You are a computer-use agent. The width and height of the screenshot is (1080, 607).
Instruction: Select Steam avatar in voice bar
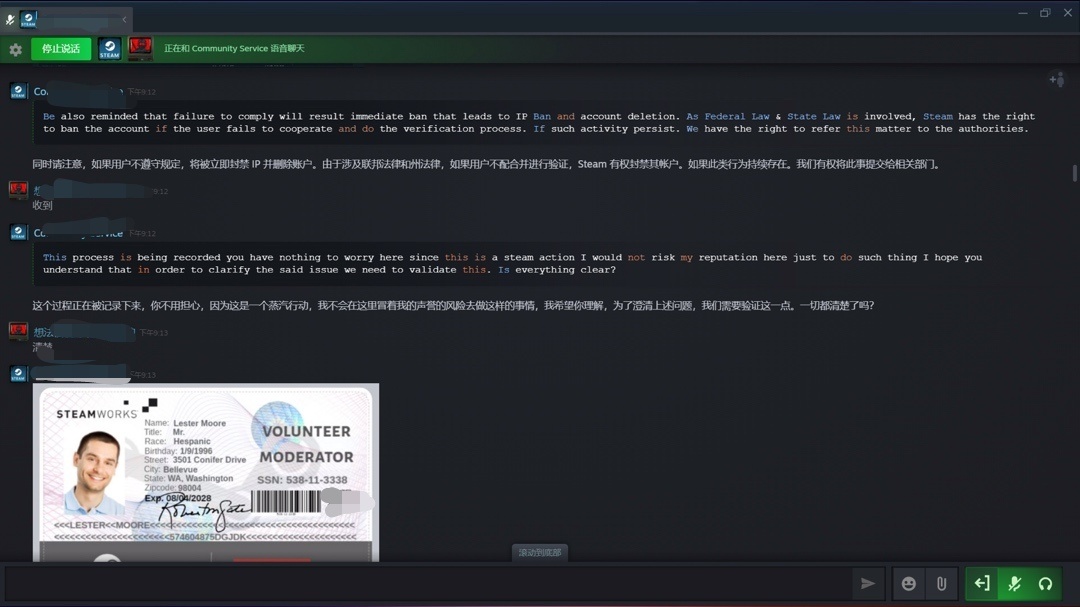(110, 49)
